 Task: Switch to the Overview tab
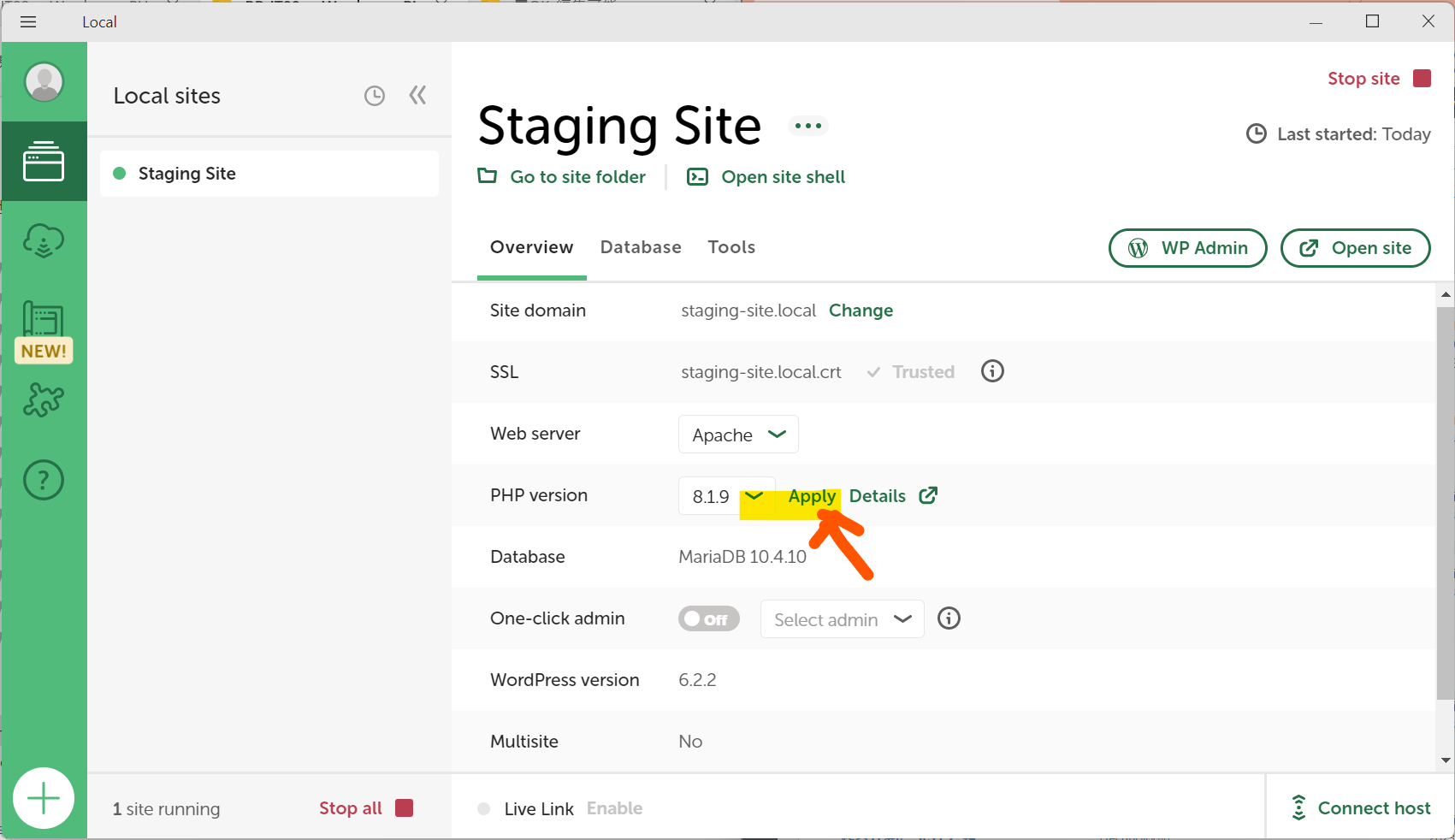click(531, 247)
